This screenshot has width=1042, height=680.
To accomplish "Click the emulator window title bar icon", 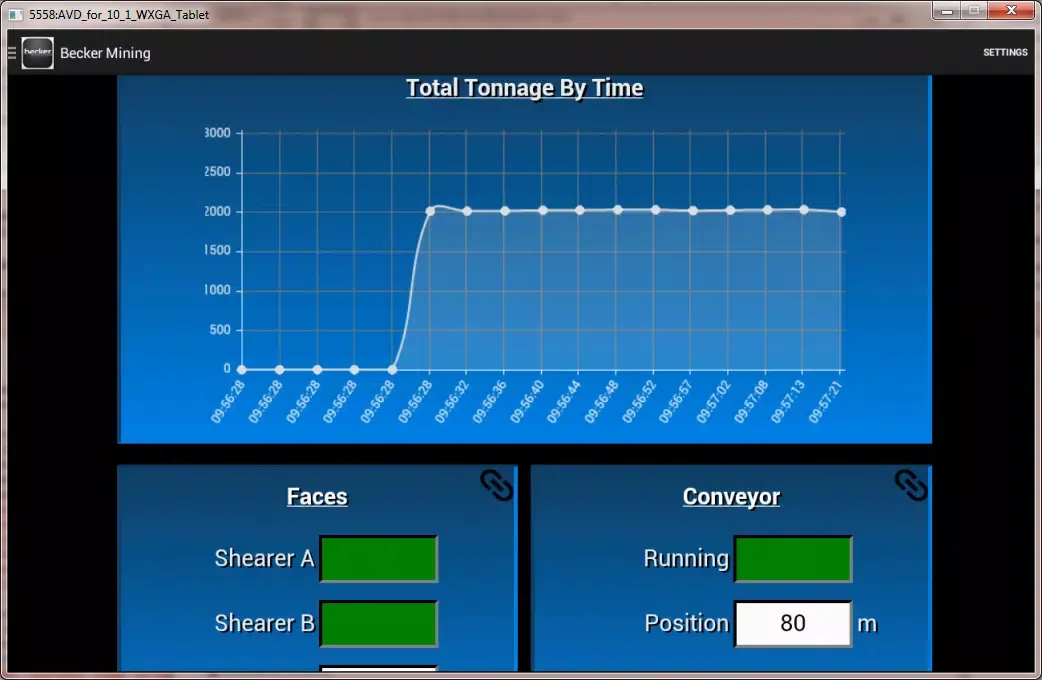I will click(x=15, y=14).
